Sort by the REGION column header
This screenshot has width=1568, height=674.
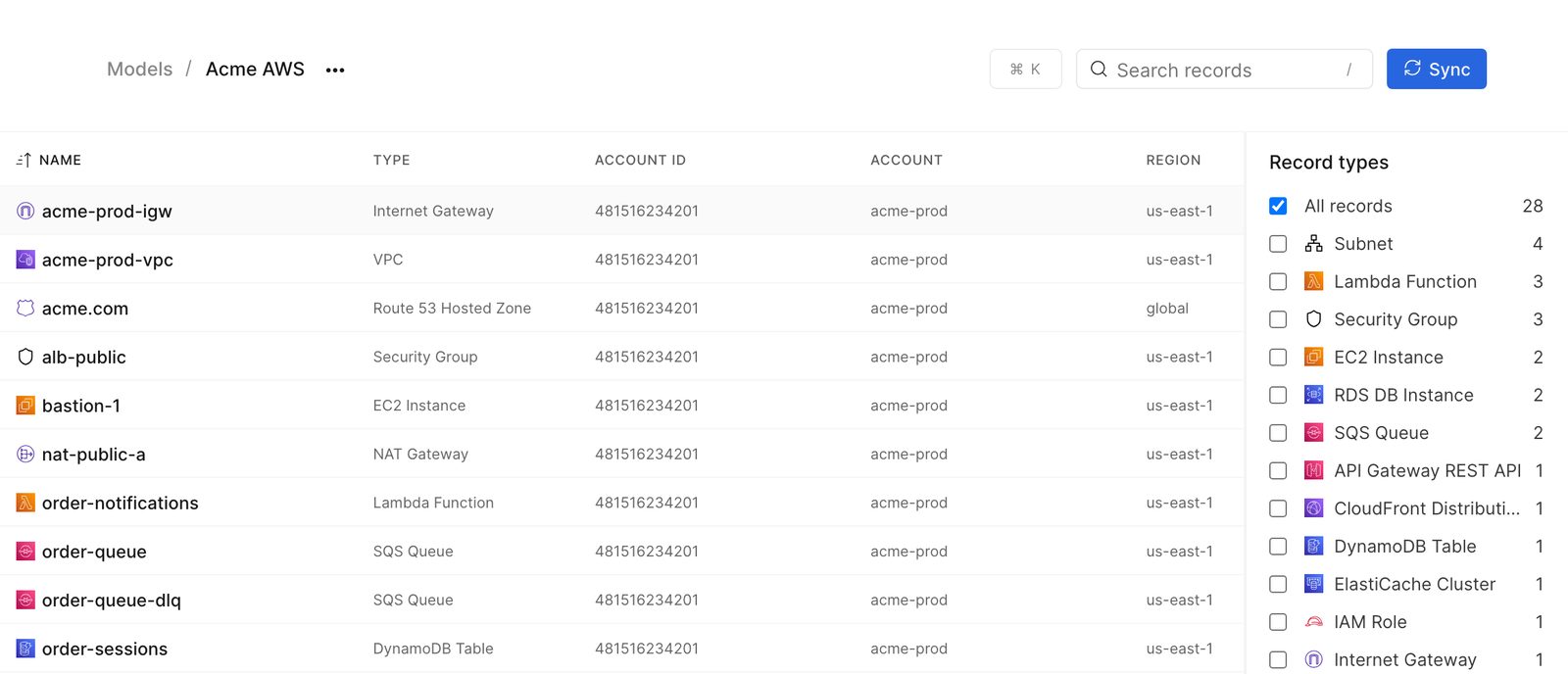click(x=1173, y=160)
